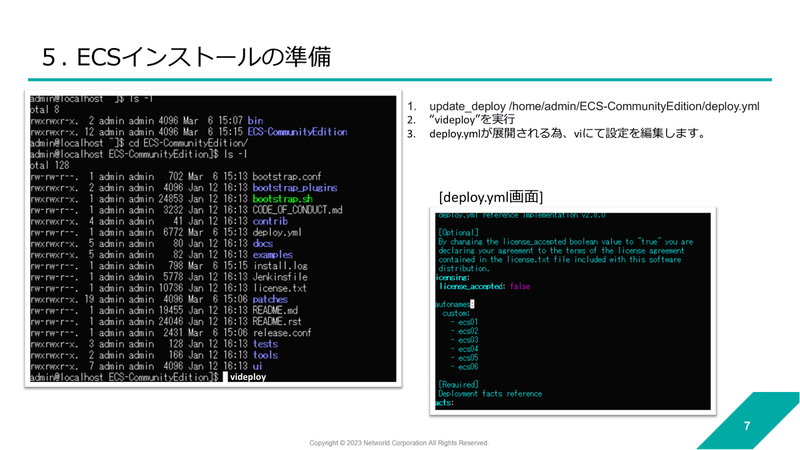Screen dimensions: 800x450
Task: Click the "bin" directory entry in terminal
Action: coord(255,121)
